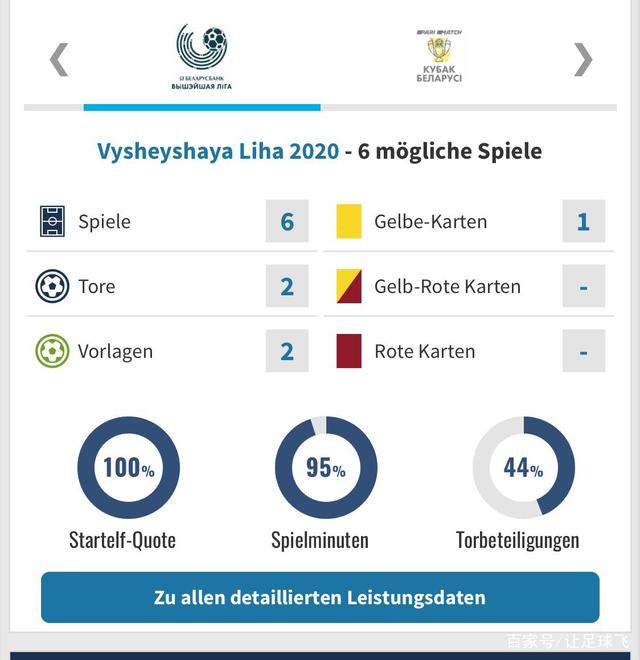
Task: Click the Vorlagen count value 2
Action: tap(287, 351)
